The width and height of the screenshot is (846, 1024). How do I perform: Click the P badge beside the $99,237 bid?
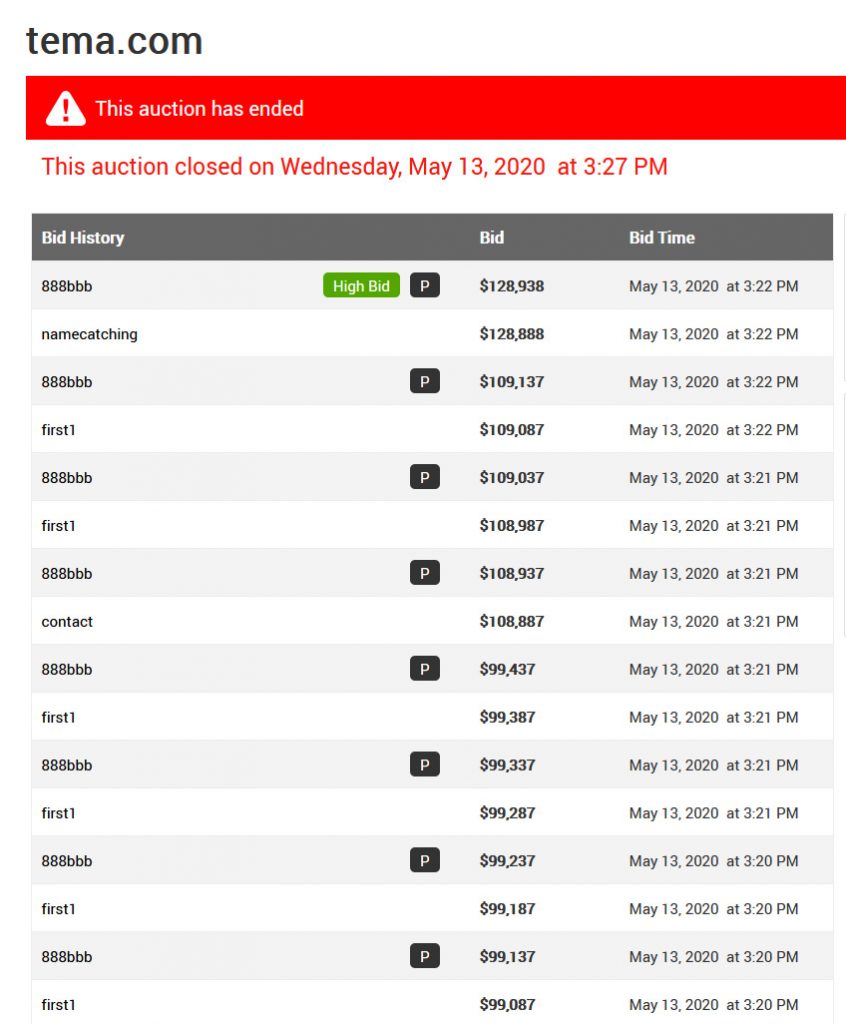425,860
